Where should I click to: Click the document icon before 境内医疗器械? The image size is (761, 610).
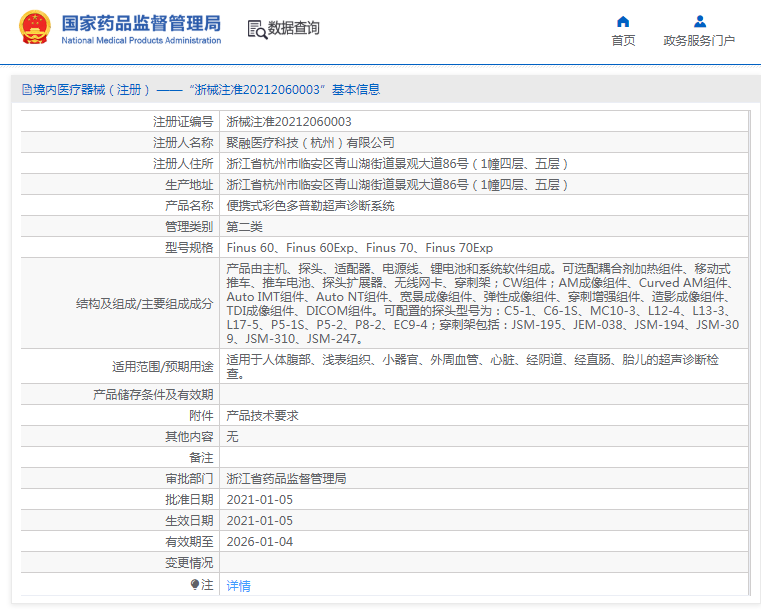[27, 89]
